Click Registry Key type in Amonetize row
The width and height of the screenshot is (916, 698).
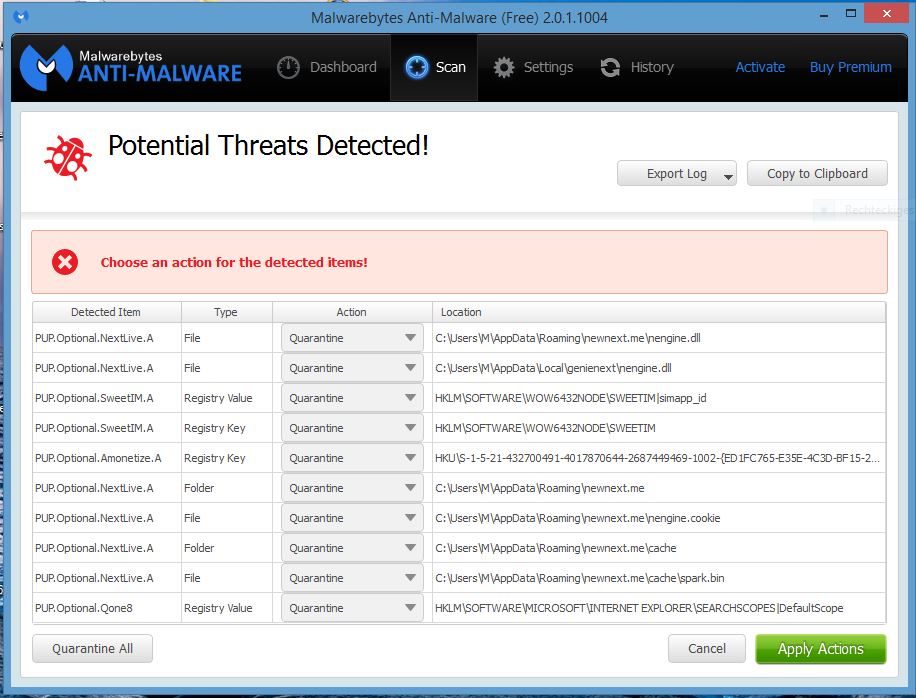(x=214, y=459)
